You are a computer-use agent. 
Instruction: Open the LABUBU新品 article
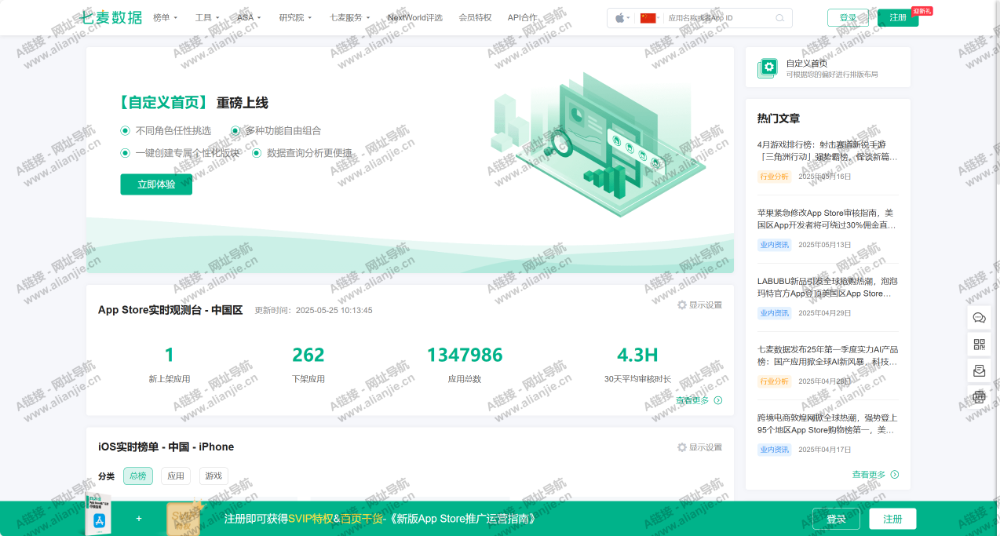(827, 287)
